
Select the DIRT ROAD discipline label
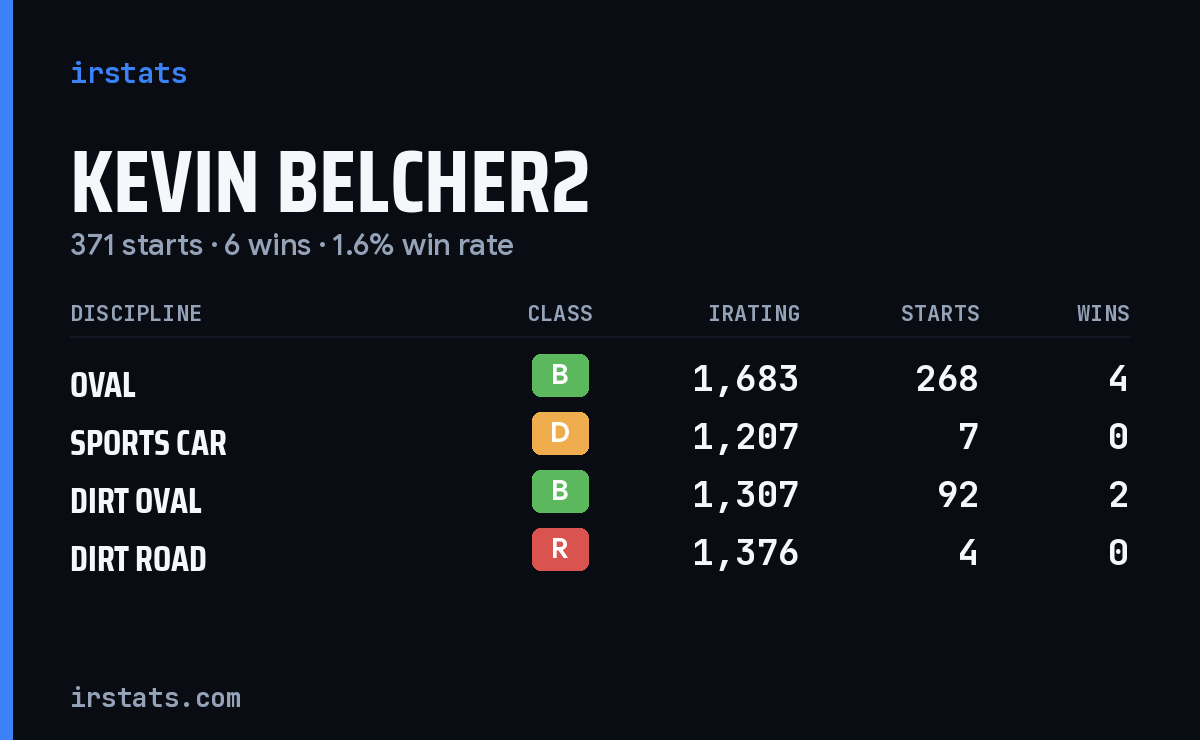coord(138,559)
